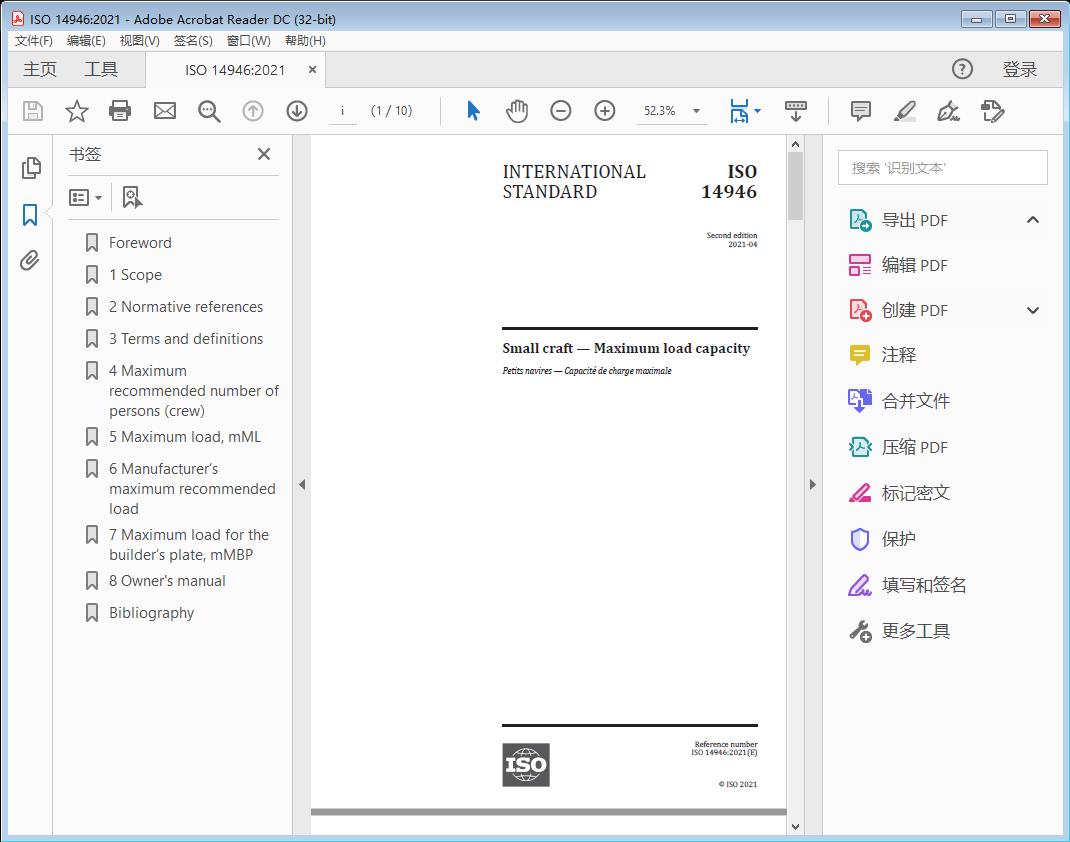Open the Find text magnifier tool
The image size is (1070, 842).
point(209,111)
